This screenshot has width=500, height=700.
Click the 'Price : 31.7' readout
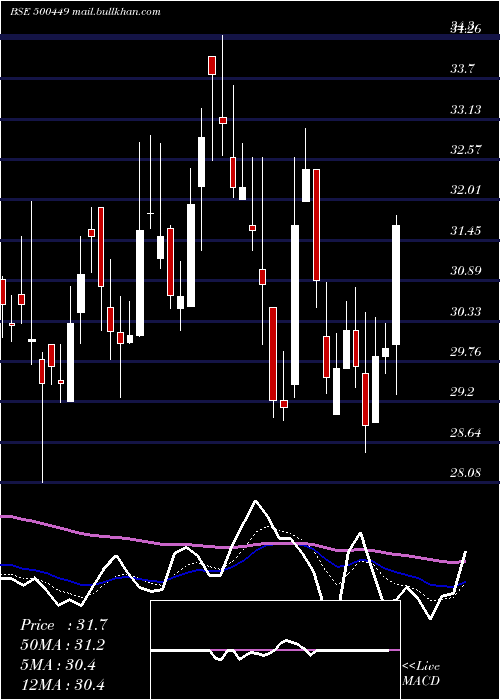click(63, 625)
